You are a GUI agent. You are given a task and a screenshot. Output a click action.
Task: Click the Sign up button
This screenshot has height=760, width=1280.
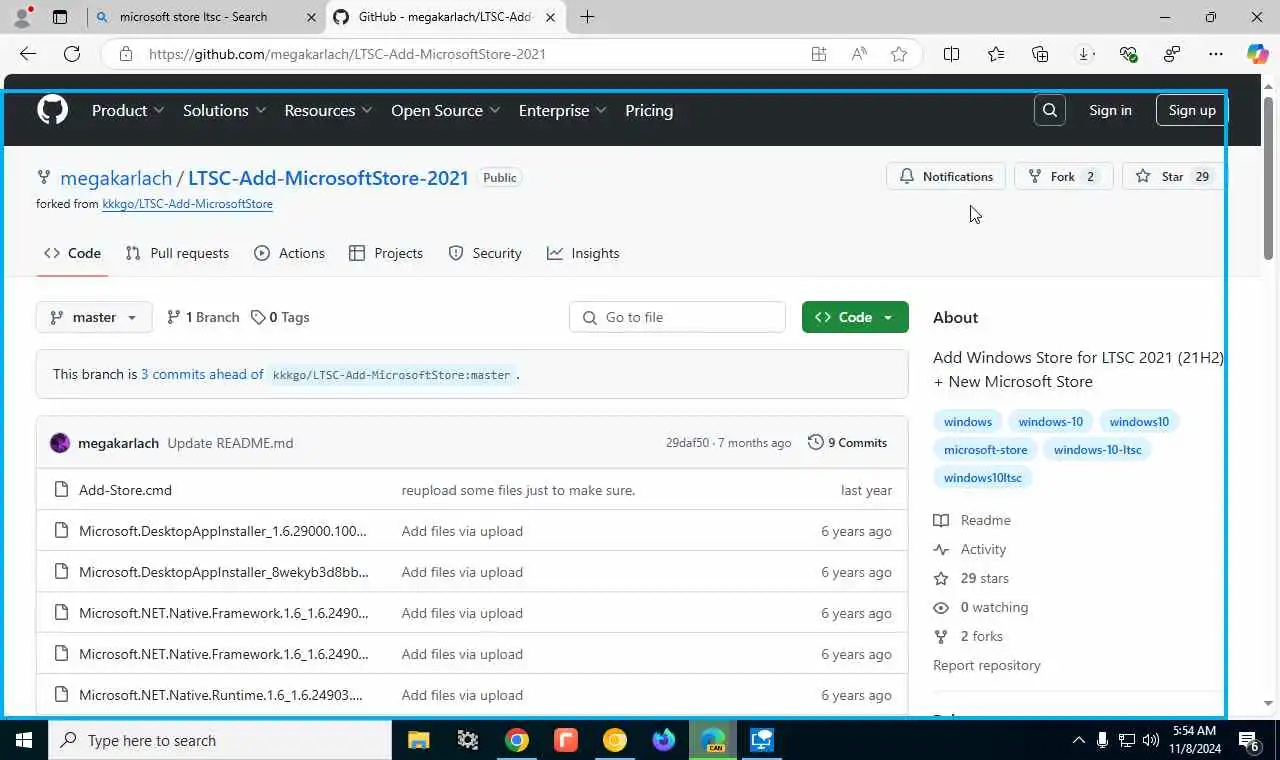[x=1192, y=110]
